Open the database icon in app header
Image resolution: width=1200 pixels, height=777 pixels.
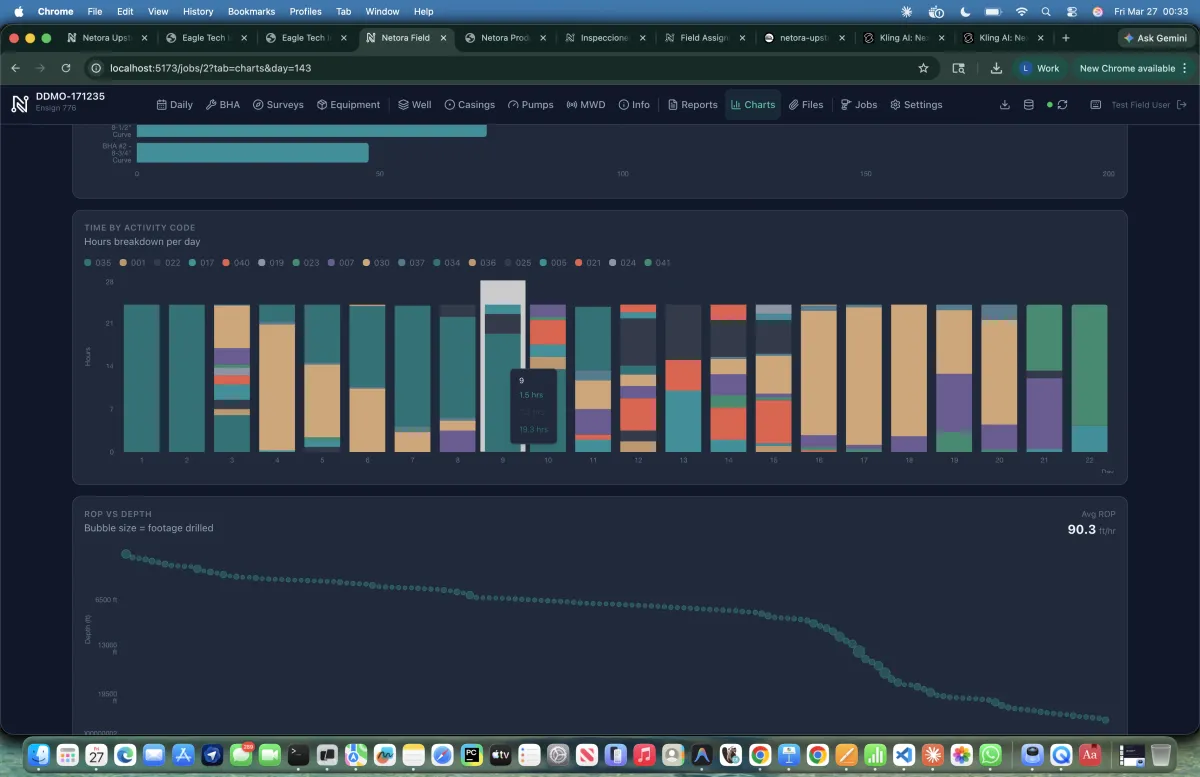tap(1029, 105)
